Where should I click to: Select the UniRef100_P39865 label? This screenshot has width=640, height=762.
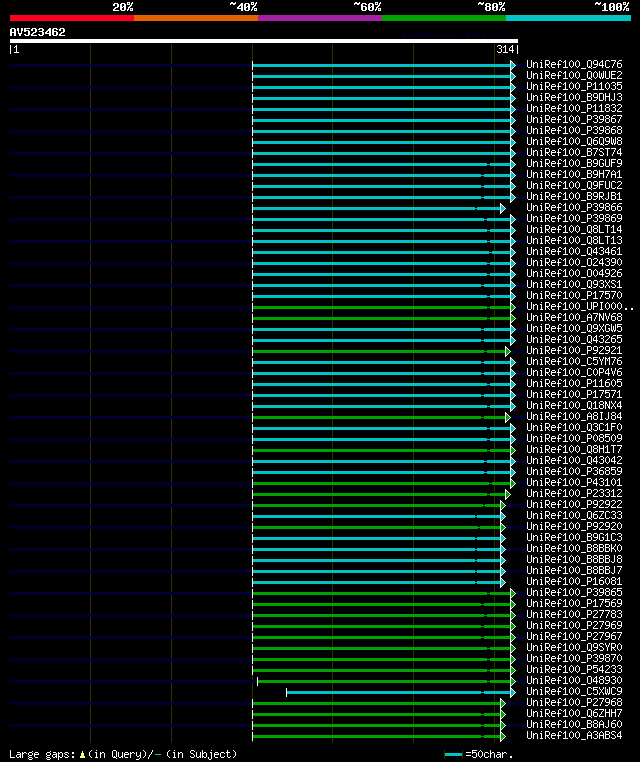574,592
